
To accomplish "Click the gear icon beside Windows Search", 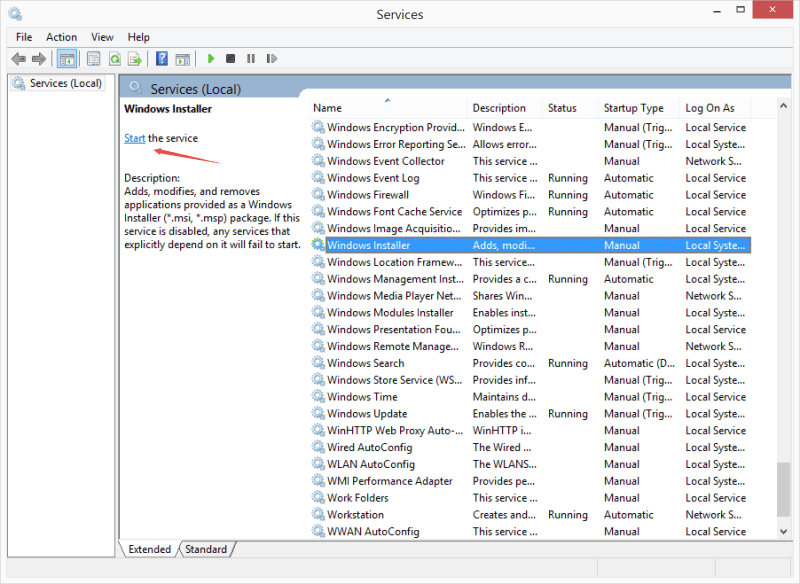I will tap(318, 363).
